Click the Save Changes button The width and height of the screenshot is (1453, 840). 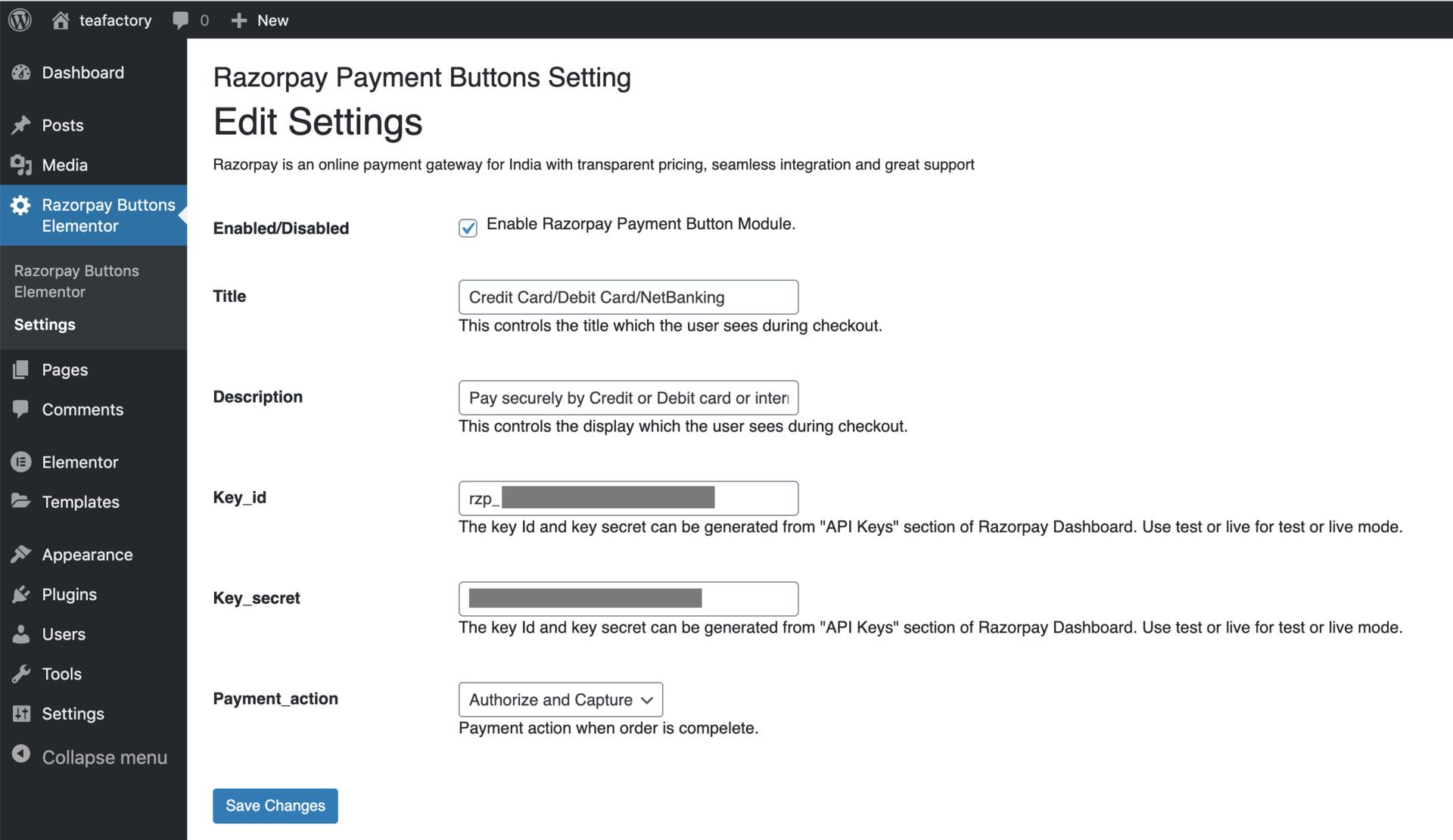pos(275,805)
